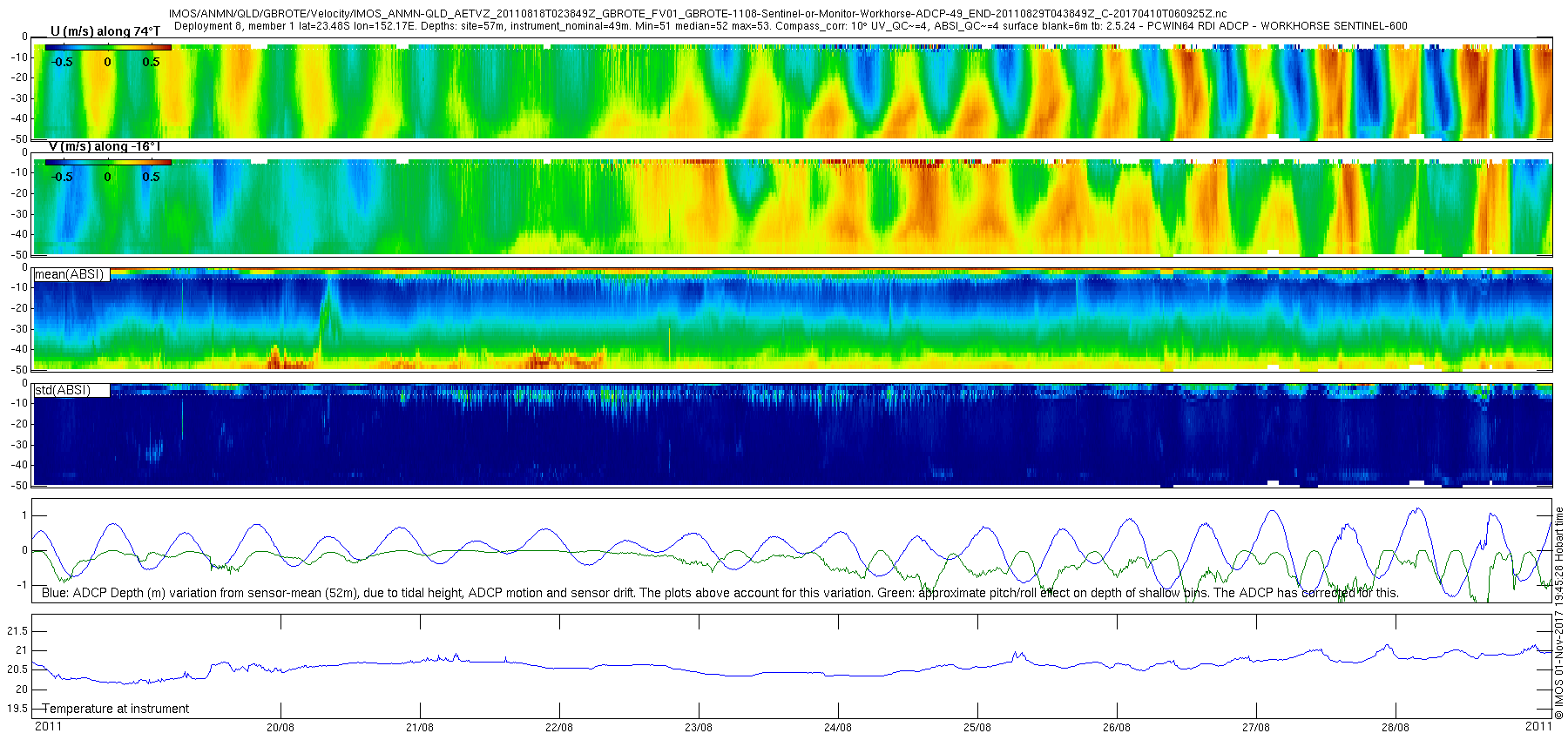This screenshot has width=1568, height=740.
Task: Click the 19.5 tick on temperature axis
Action: [x=17, y=708]
